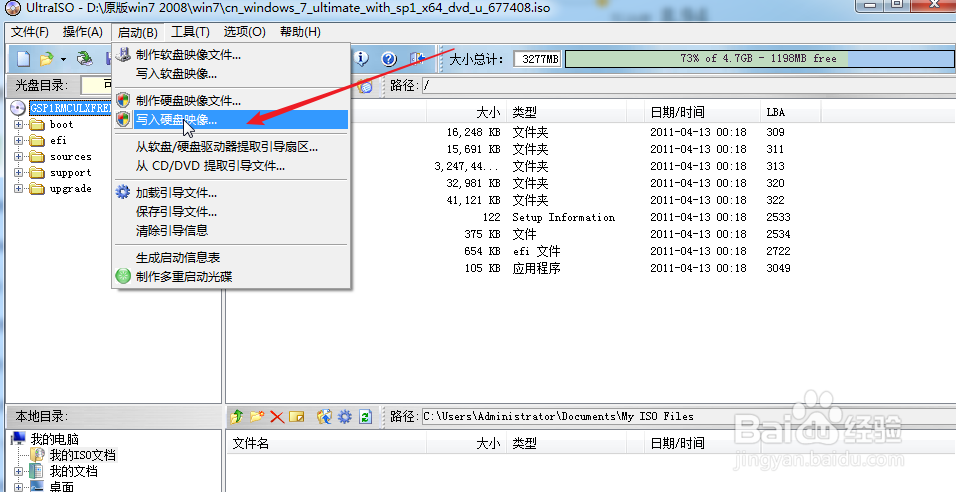The height and width of the screenshot is (492, 956).
Task: Expand the 桌面 tree node
Action: (x=18, y=487)
